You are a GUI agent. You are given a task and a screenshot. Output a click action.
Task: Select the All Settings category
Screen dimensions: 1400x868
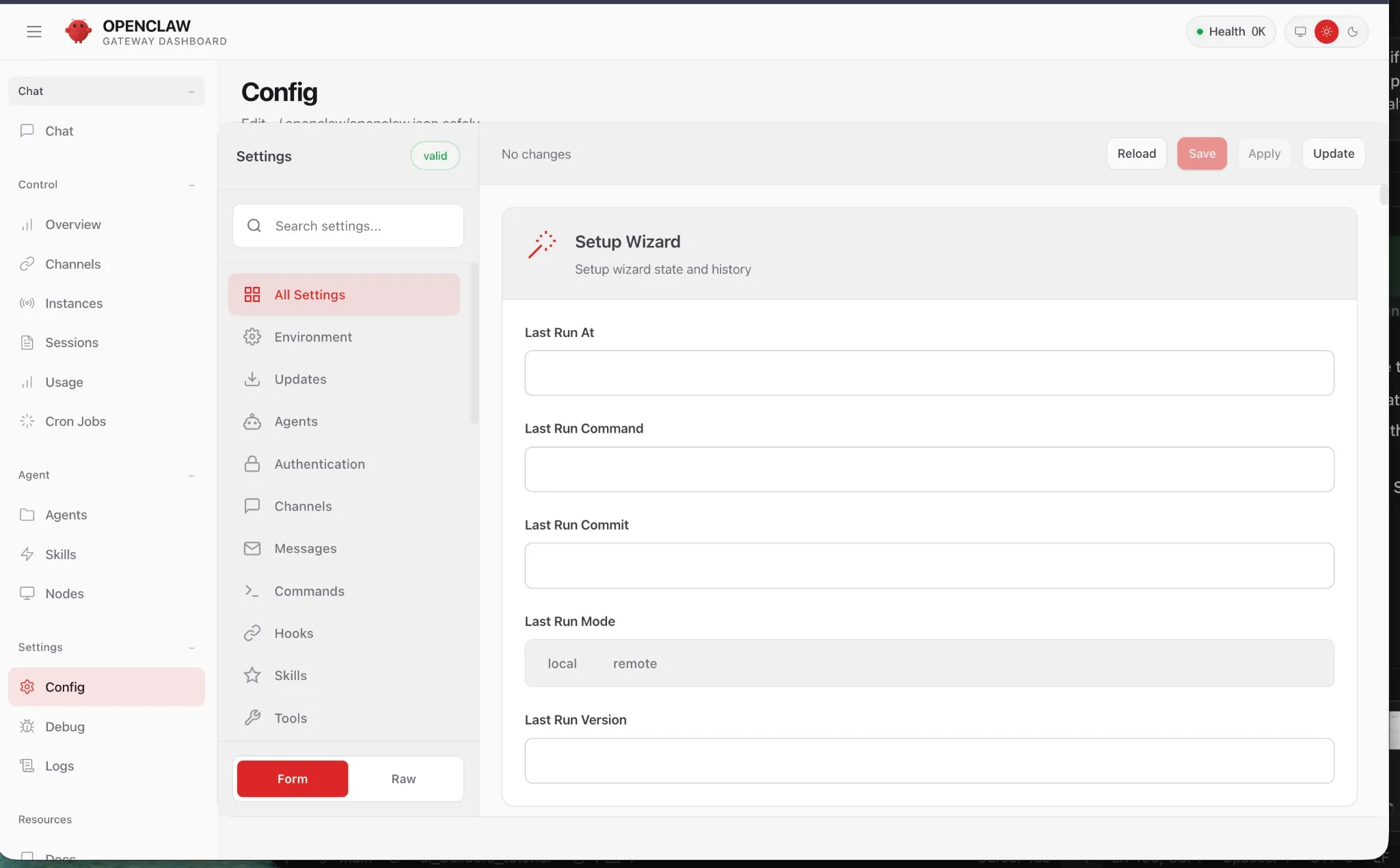344,295
